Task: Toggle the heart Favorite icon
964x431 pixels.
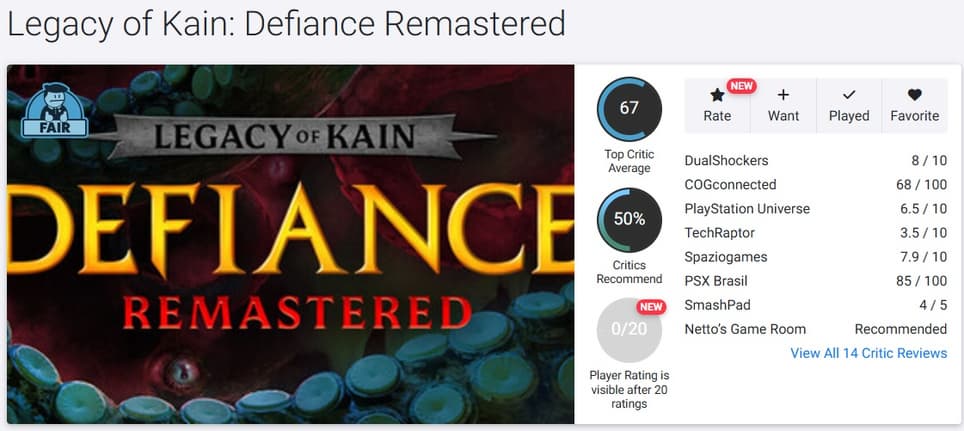Action: (x=914, y=96)
